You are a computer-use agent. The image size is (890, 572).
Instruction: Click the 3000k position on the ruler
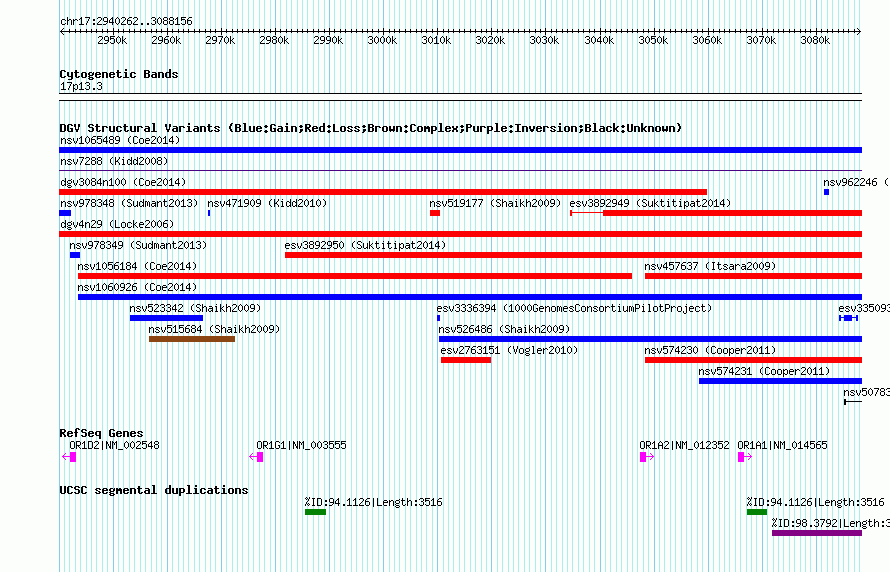(x=382, y=40)
